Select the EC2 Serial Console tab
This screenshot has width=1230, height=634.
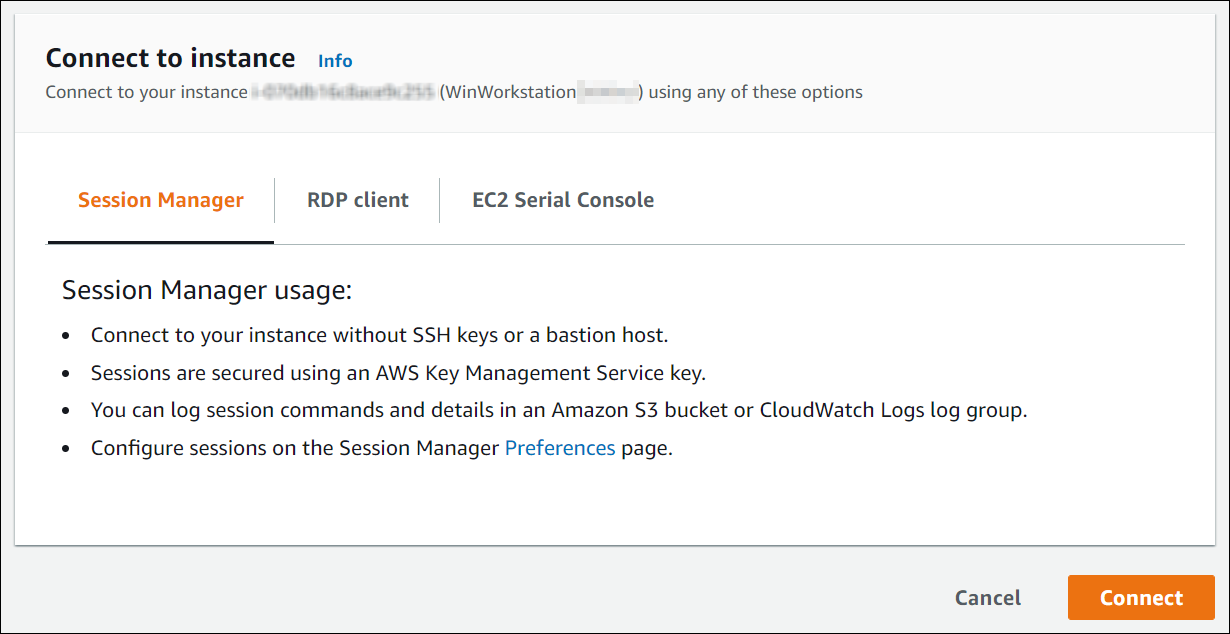click(x=563, y=200)
